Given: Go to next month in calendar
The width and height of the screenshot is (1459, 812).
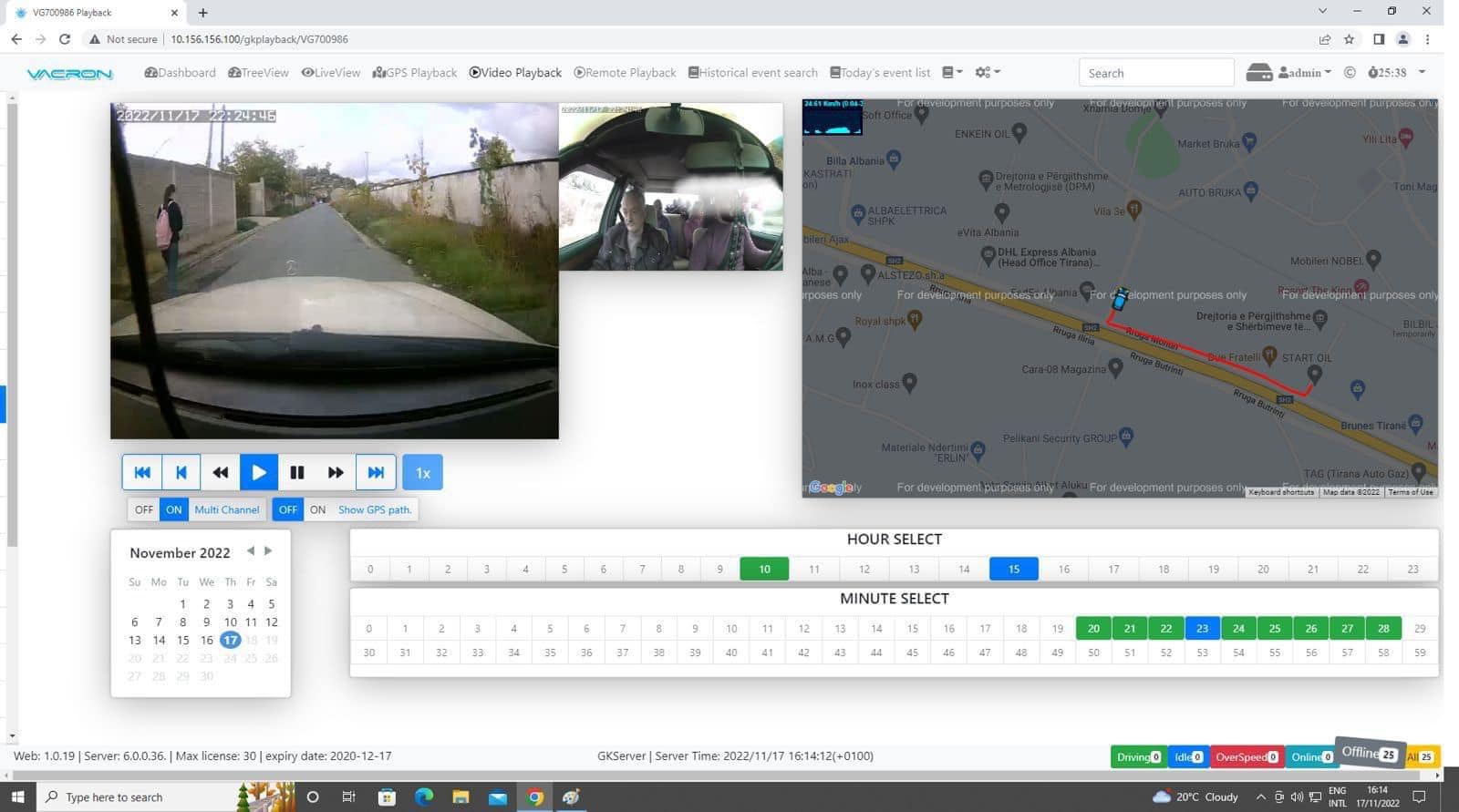Looking at the screenshot, I should 268,550.
